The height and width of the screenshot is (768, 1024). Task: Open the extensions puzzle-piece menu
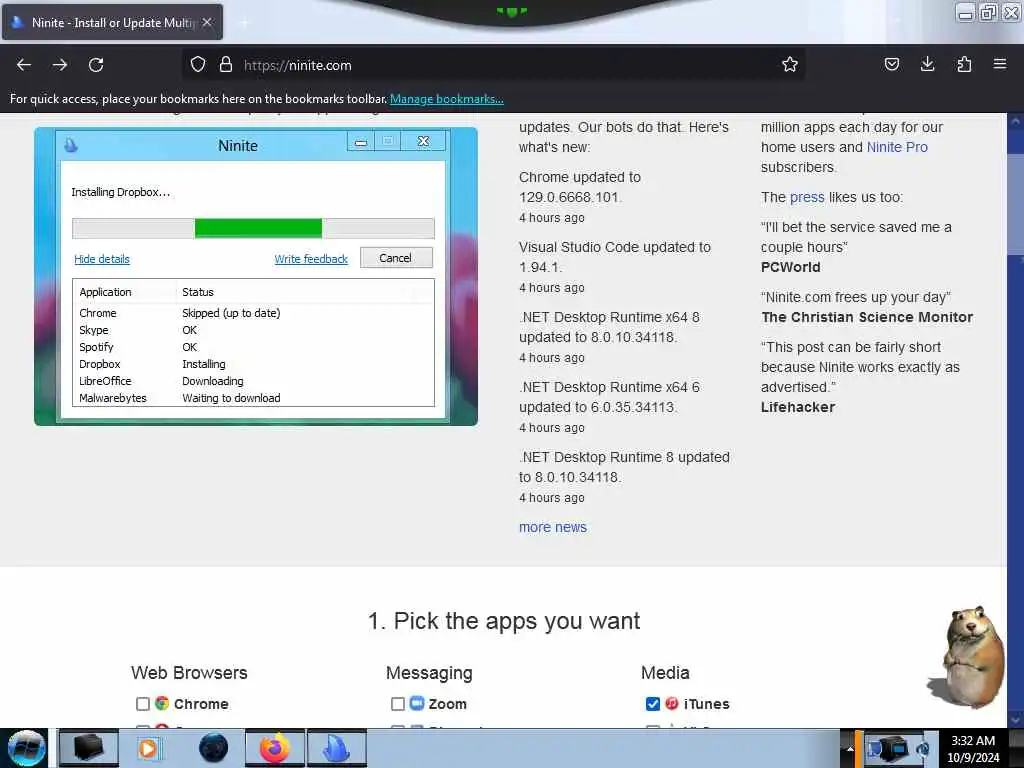pyautogui.click(x=964, y=64)
